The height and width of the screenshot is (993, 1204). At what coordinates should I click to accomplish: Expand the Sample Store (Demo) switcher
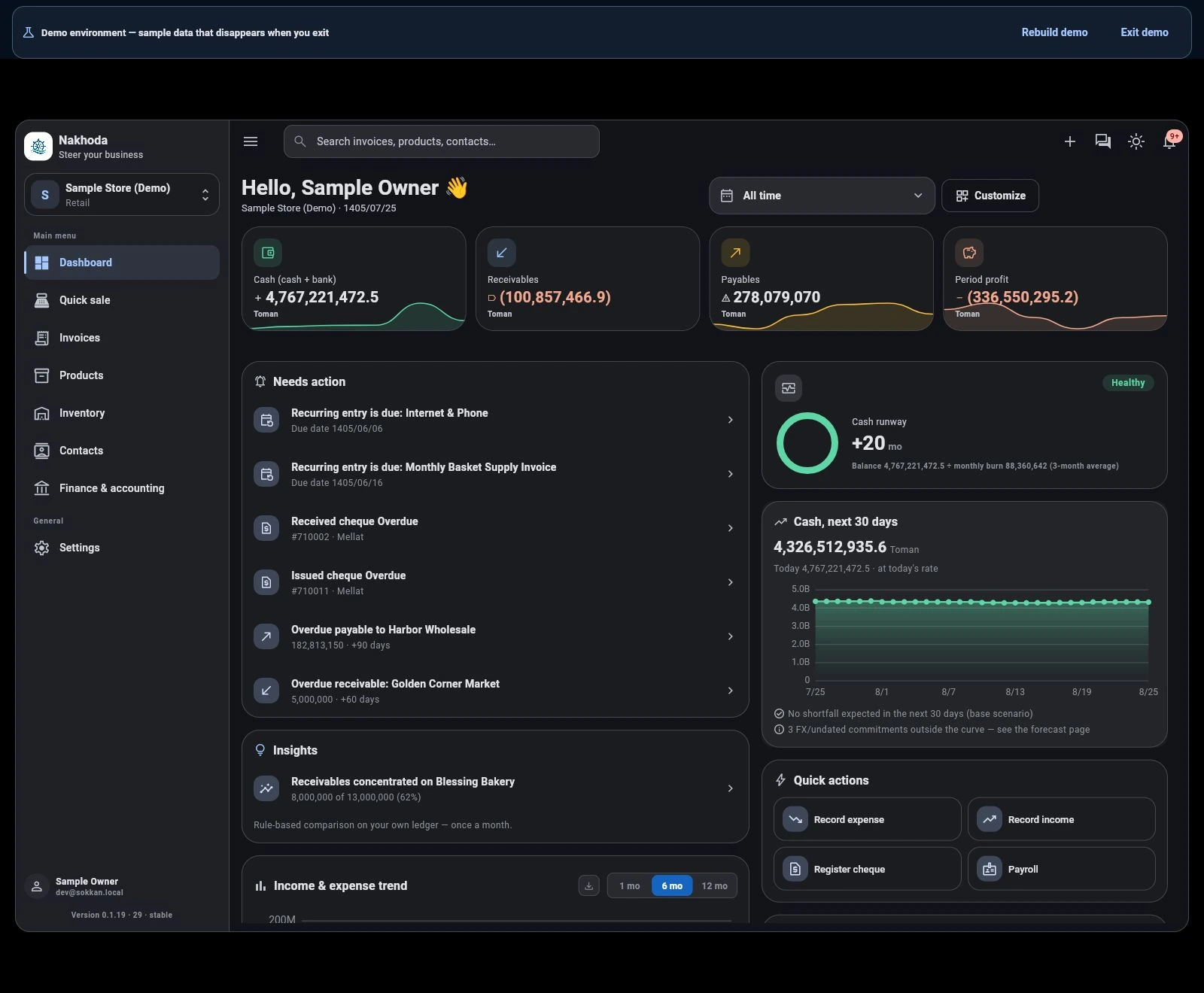point(122,195)
